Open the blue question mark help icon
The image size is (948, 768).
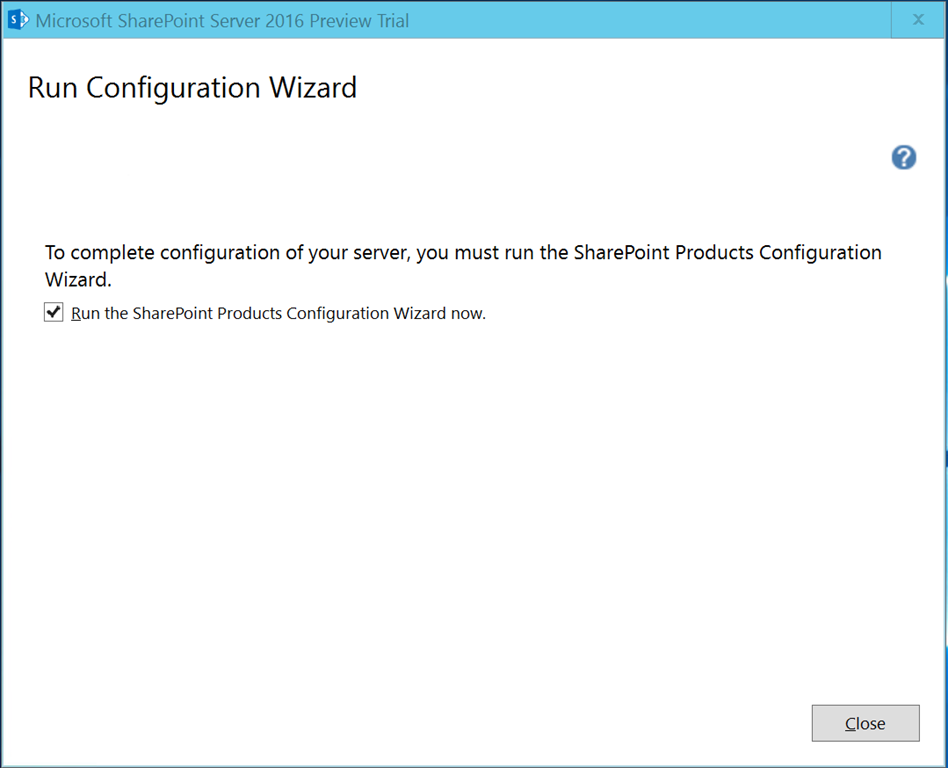coord(903,157)
